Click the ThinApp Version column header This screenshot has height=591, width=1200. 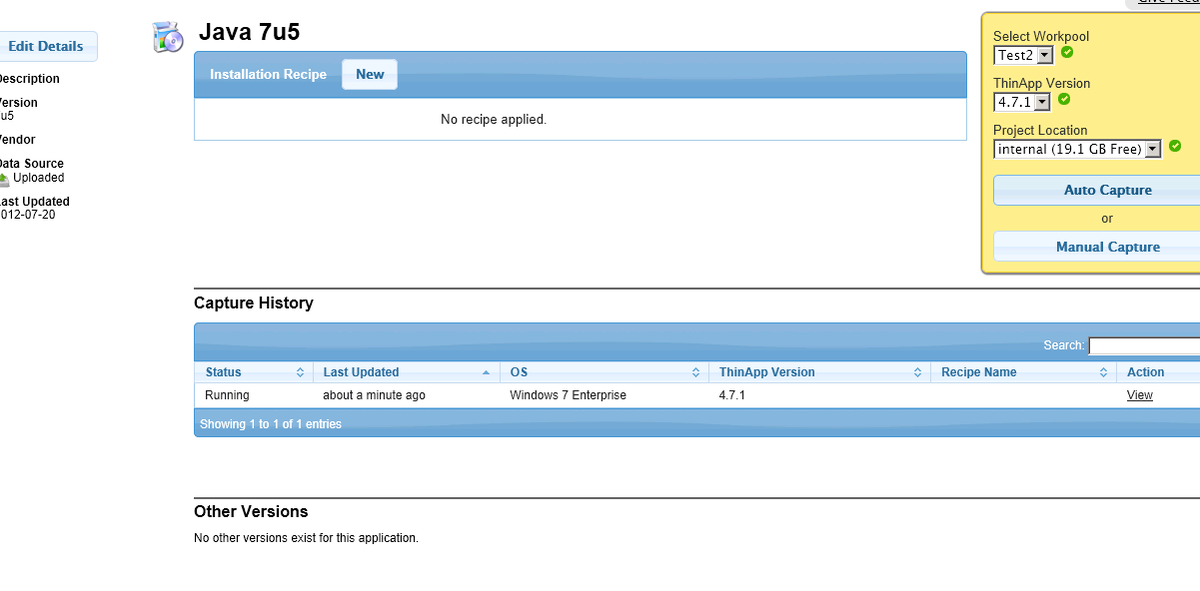(x=820, y=372)
